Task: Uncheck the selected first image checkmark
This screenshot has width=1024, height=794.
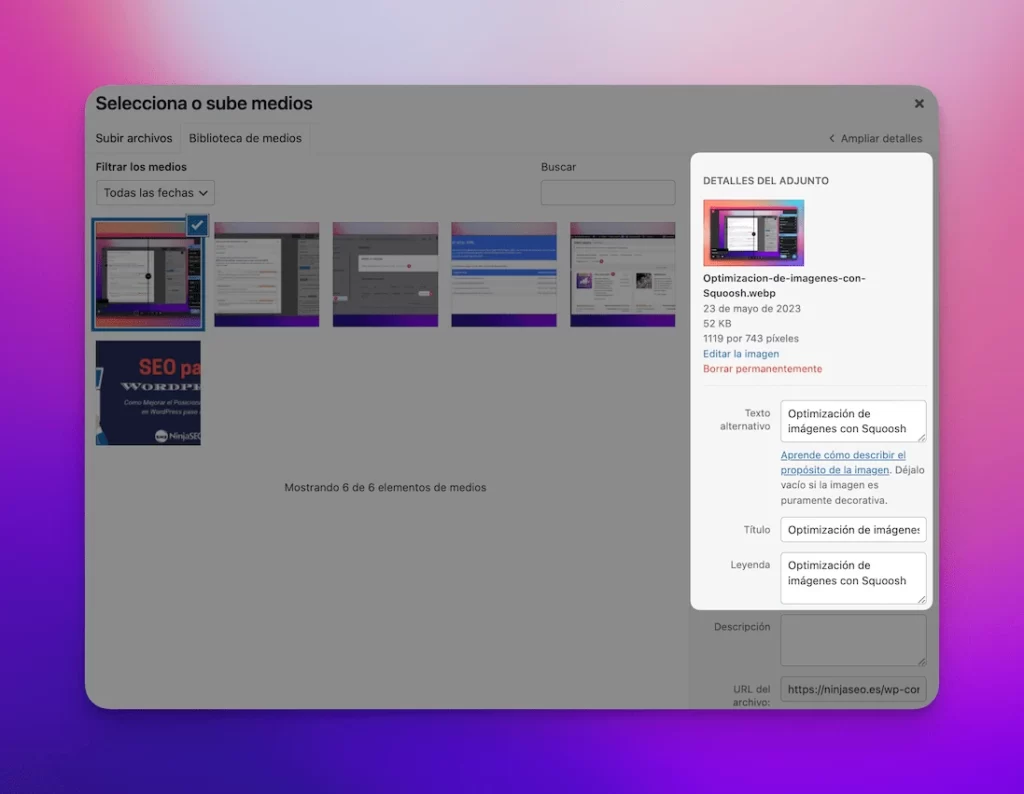Action: coord(197,226)
